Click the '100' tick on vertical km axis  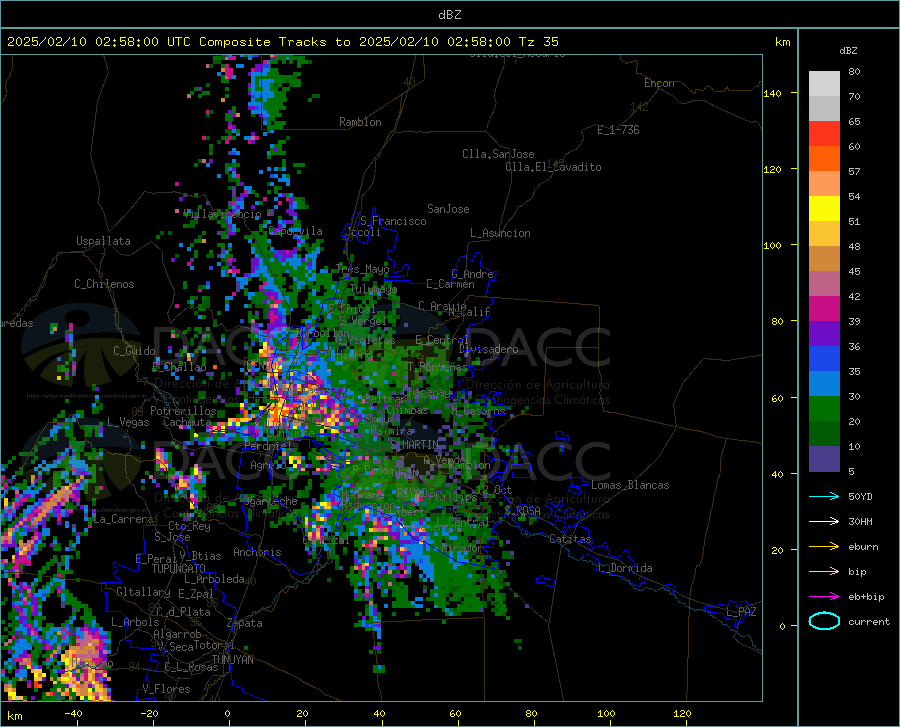pyautogui.click(x=772, y=245)
